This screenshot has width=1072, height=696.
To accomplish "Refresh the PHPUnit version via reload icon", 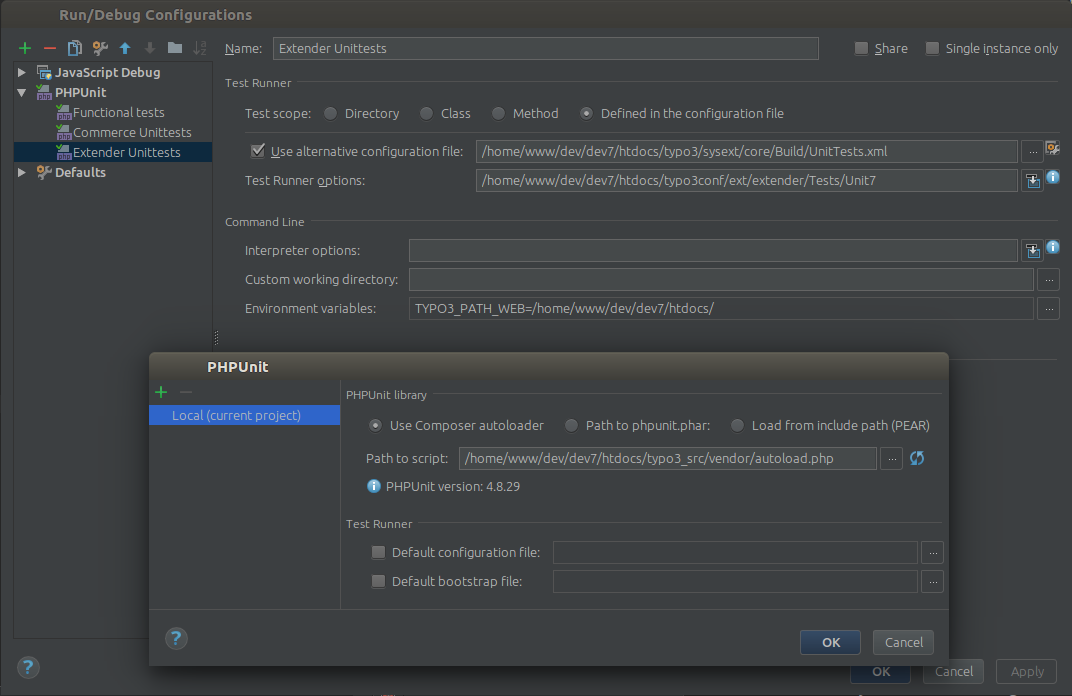I will pyautogui.click(x=917, y=458).
